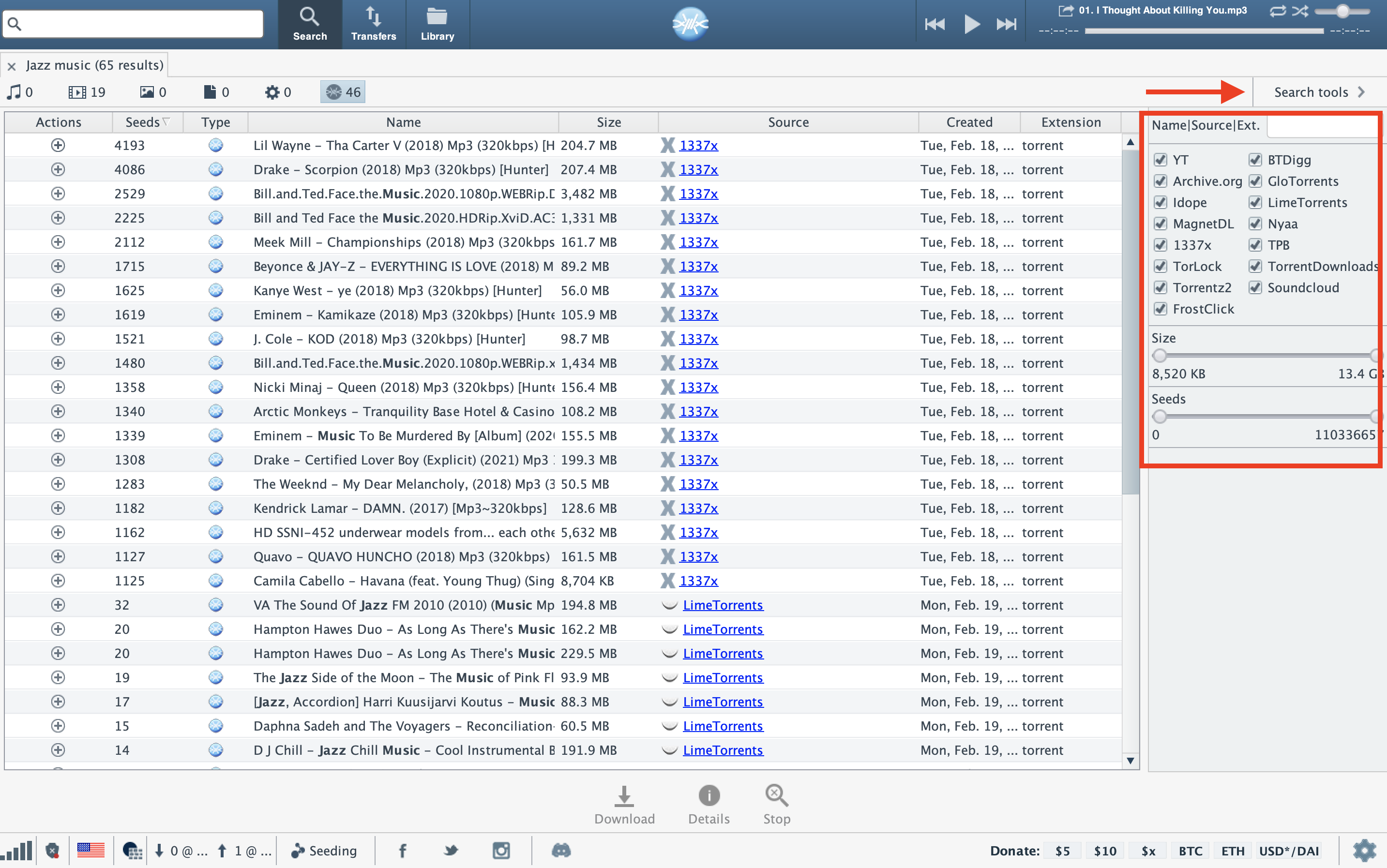Click the Seeding status indicator
Image resolution: width=1387 pixels, height=868 pixels.
(x=324, y=850)
